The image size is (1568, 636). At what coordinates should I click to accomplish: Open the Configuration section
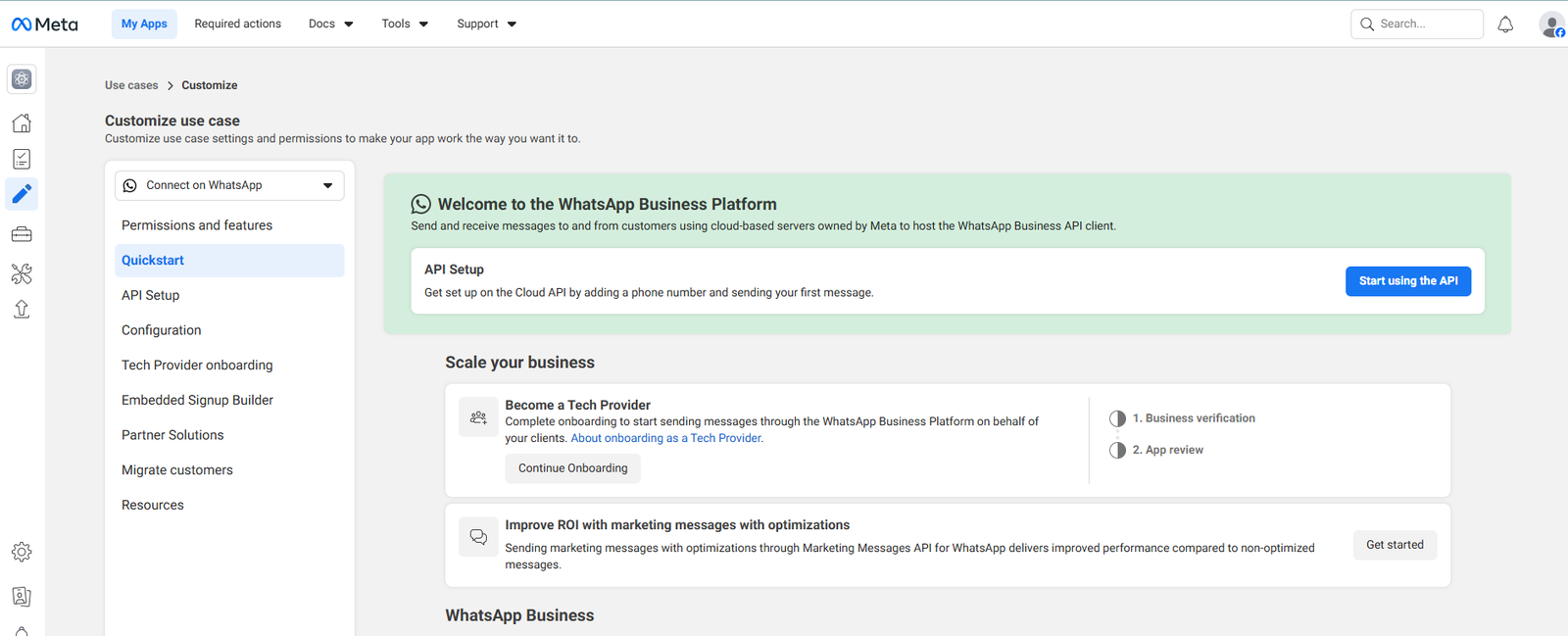point(229,330)
